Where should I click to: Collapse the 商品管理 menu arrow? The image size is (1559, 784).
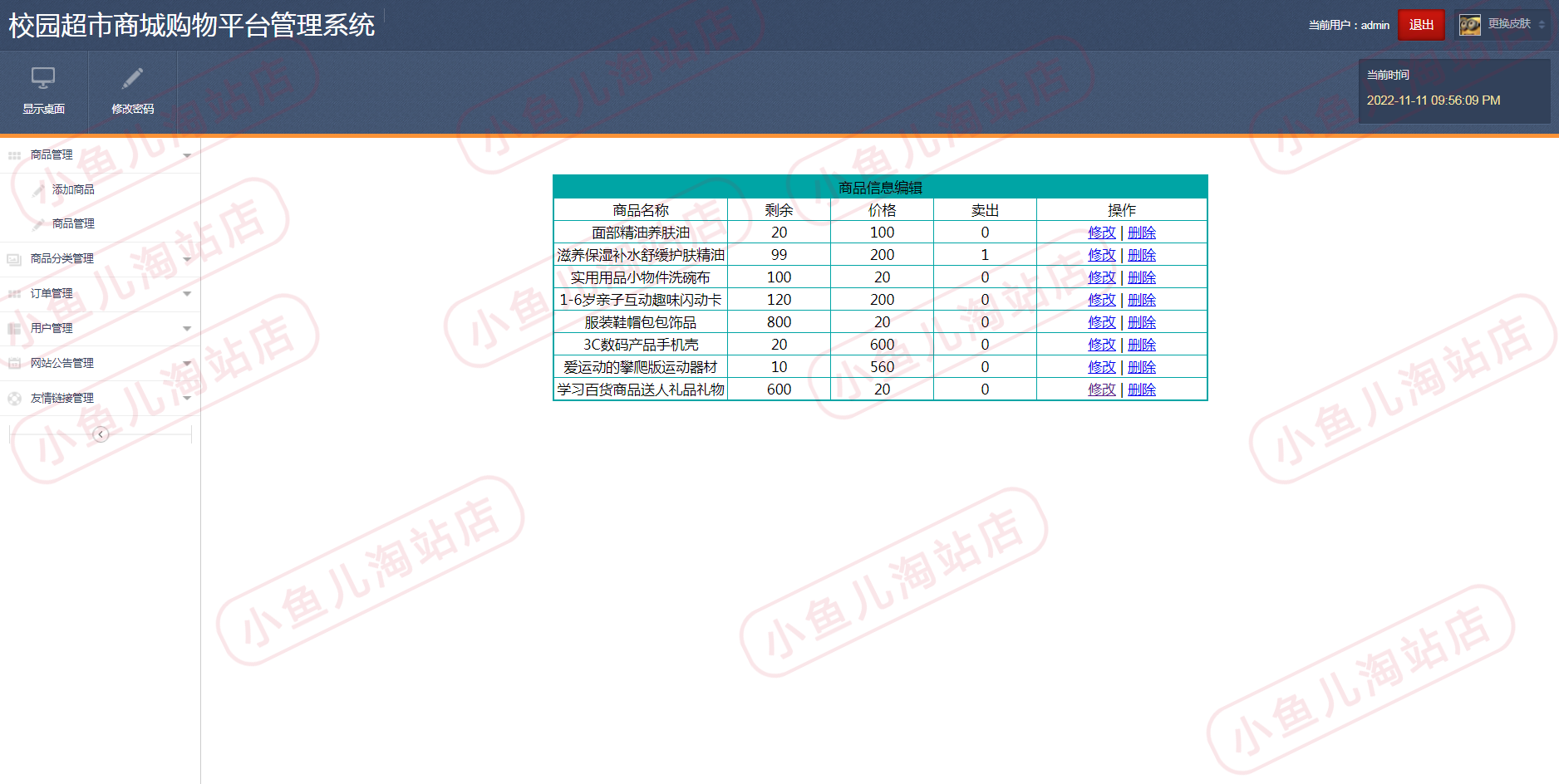(187, 155)
